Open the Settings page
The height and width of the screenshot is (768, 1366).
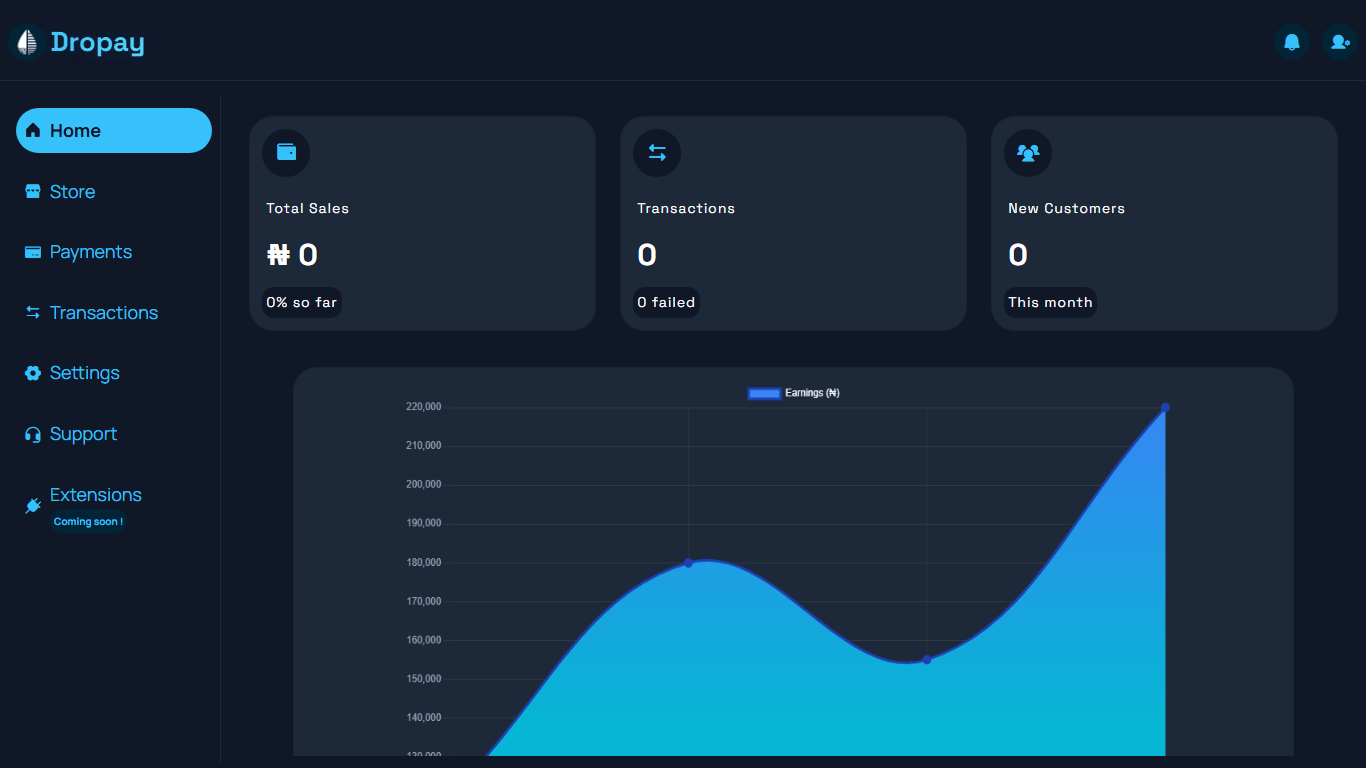84,373
